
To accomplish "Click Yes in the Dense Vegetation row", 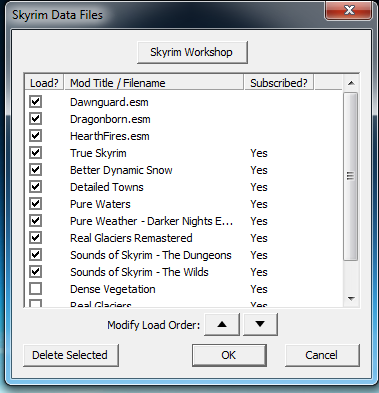I will [x=259, y=289].
